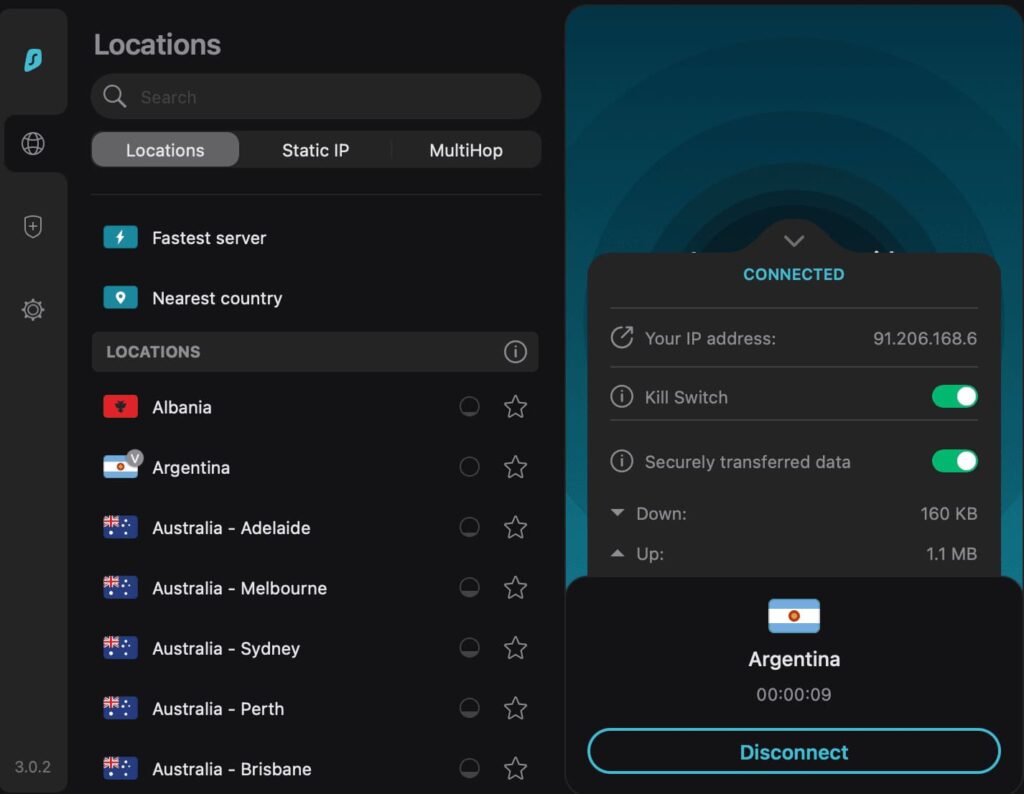The height and width of the screenshot is (794, 1024).
Task: Click the Australia - Brisbane flag icon
Action: (120, 768)
